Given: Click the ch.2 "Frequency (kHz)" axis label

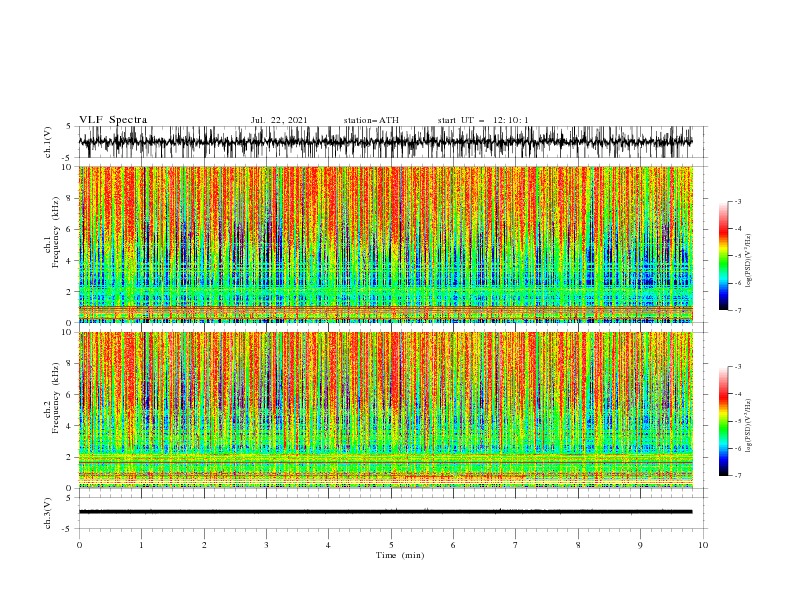Looking at the screenshot, I should (x=56, y=398).
